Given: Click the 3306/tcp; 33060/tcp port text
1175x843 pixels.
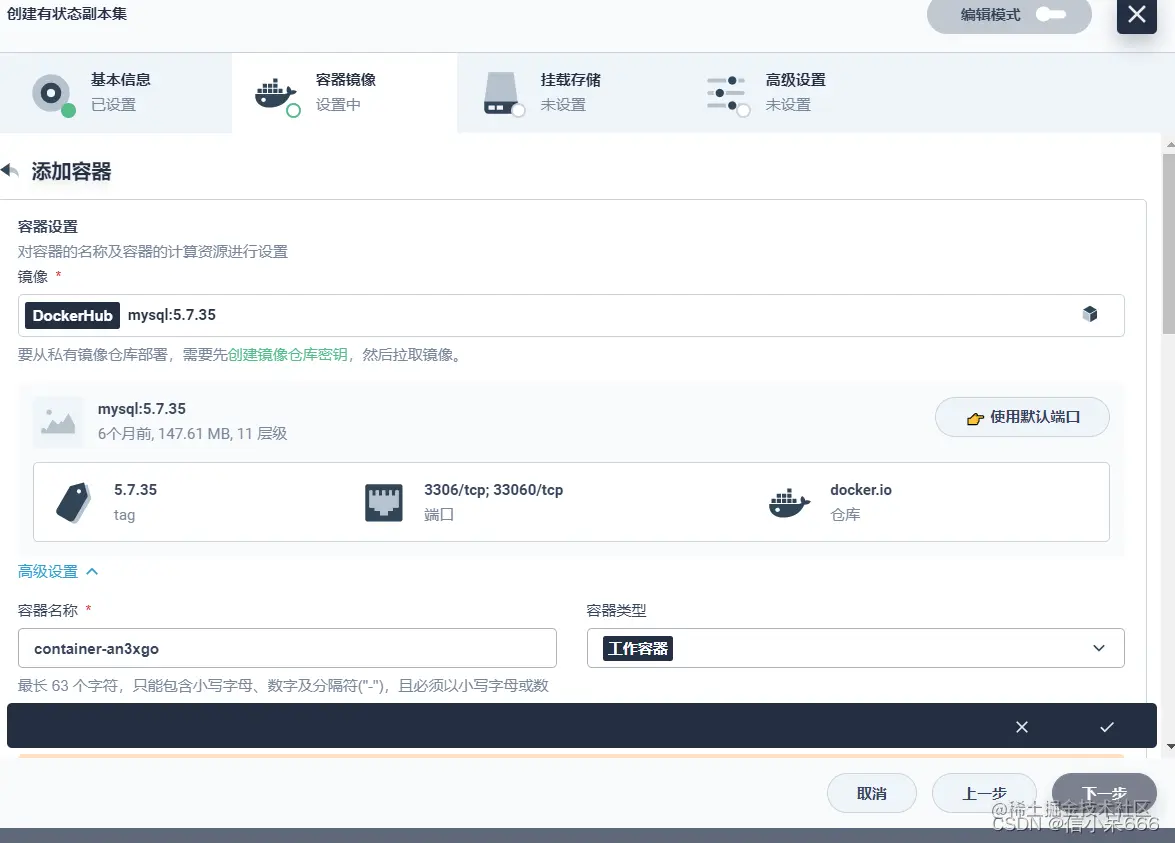Looking at the screenshot, I should 493,490.
